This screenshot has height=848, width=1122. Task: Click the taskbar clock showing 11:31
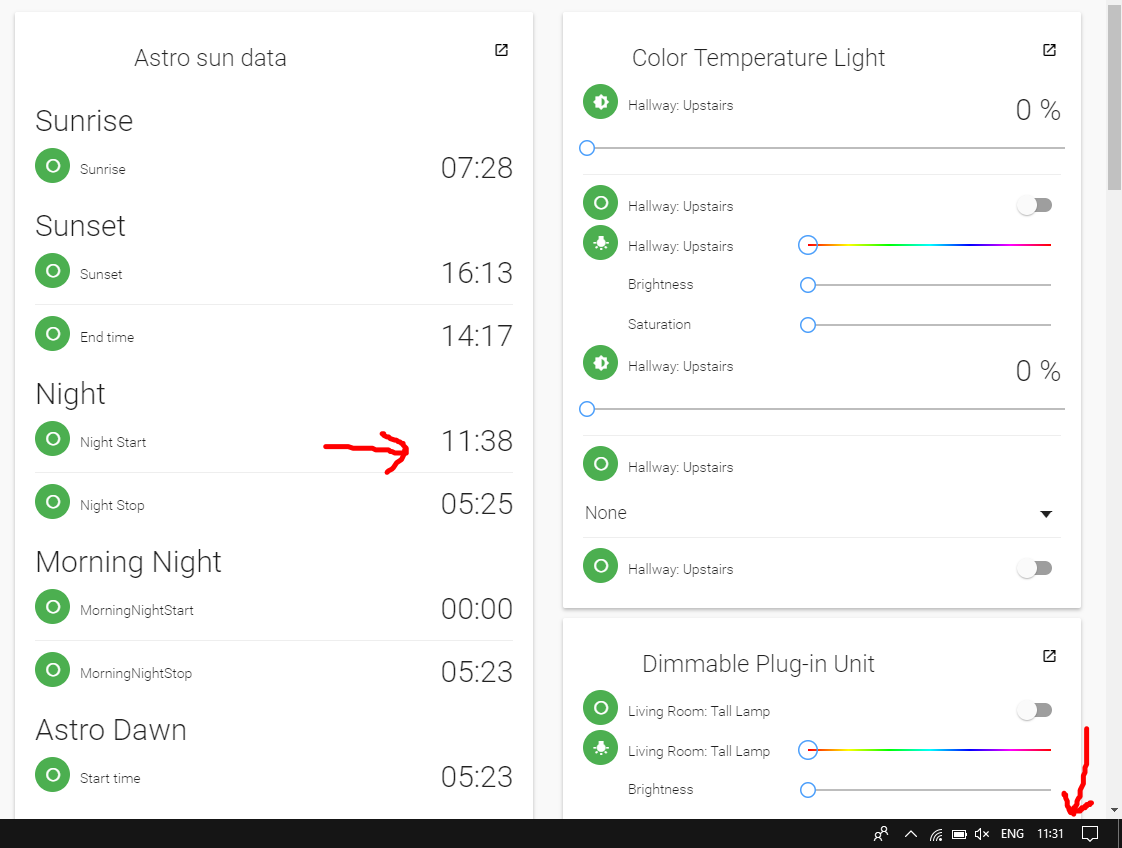1050,834
